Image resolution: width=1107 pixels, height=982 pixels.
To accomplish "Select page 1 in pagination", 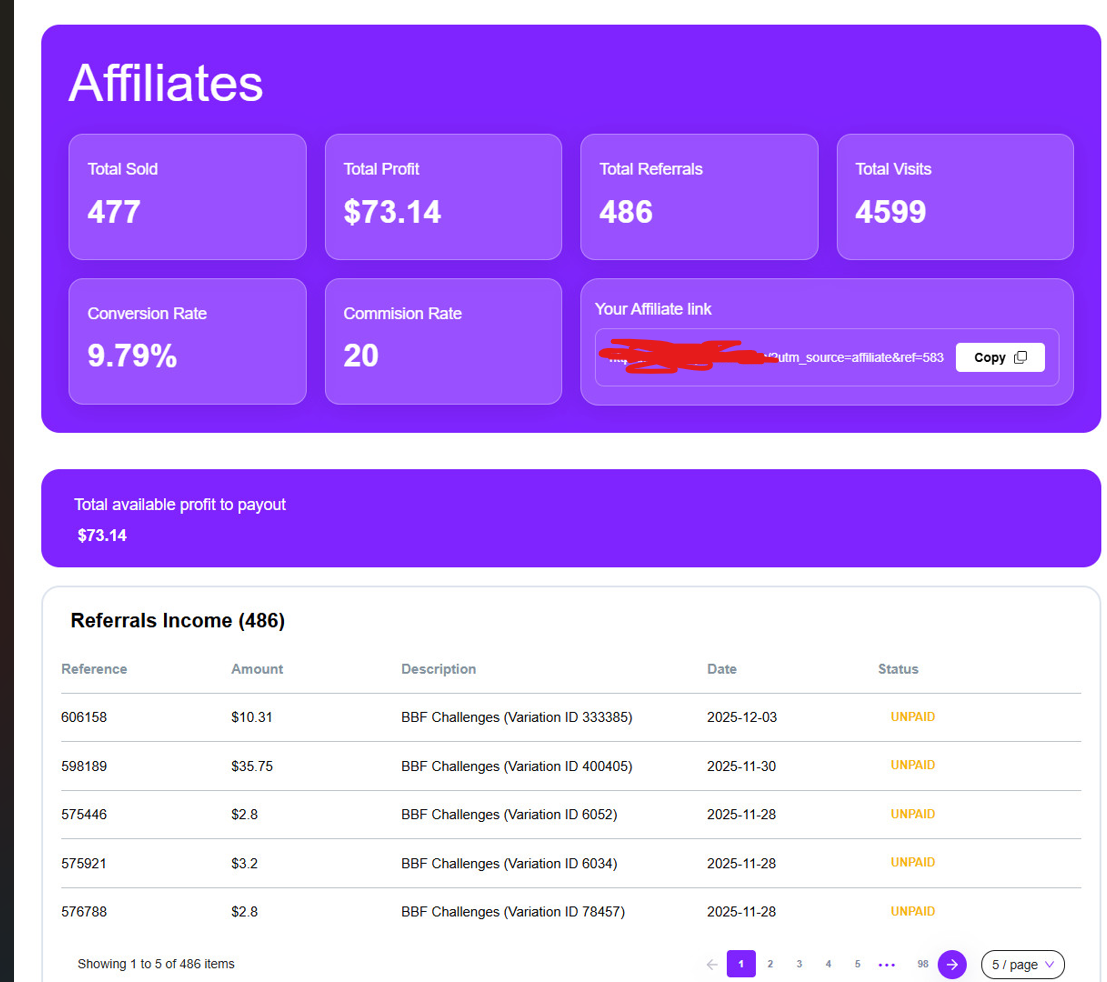I will [741, 964].
